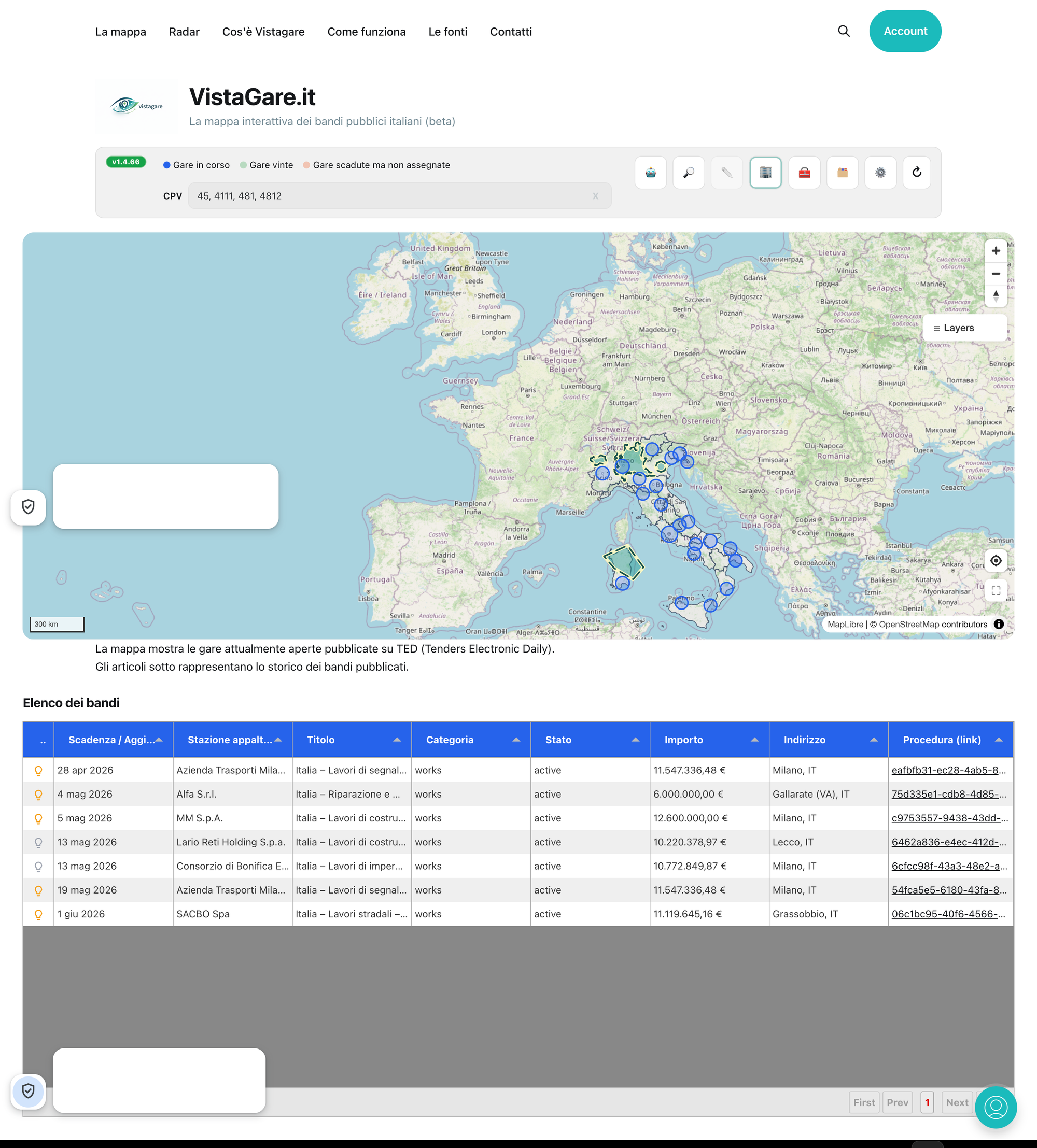Toggle the lightbulb on 28 apr 2026 row
Image resolution: width=1037 pixels, height=1148 pixels.
coord(38,771)
